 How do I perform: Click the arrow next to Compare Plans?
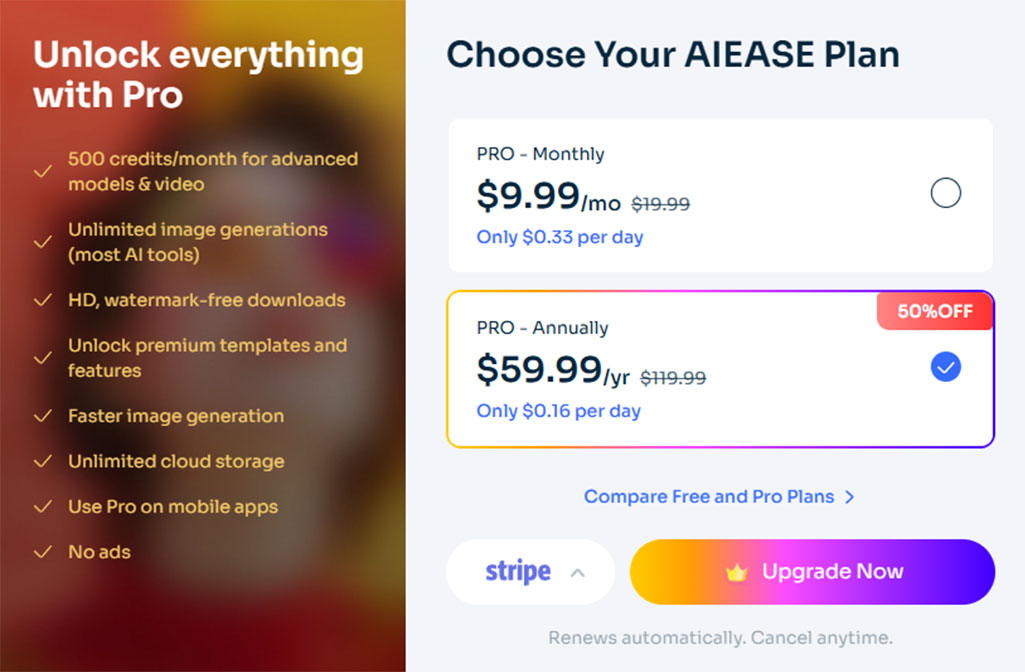(x=849, y=497)
